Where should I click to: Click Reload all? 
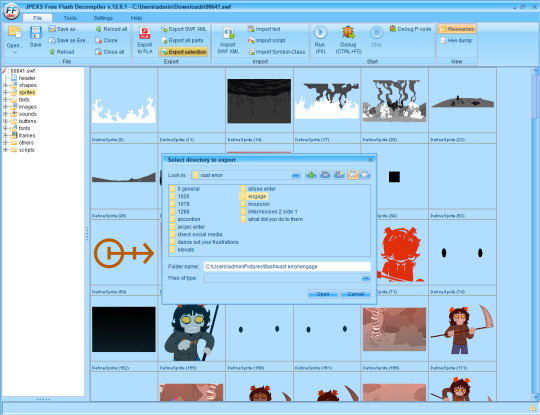click(x=111, y=29)
